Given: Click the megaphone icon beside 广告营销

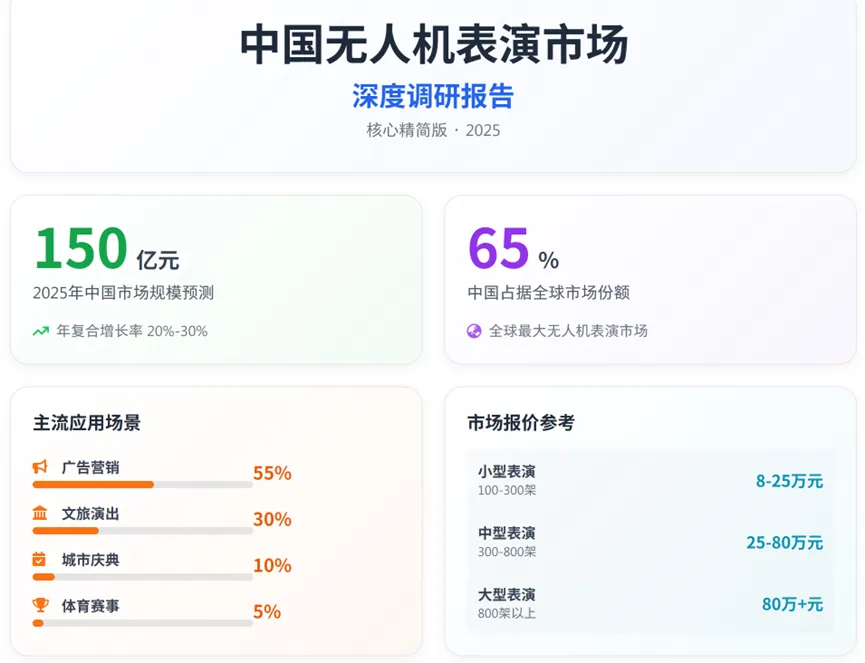Looking at the screenshot, I should pyautogui.click(x=40, y=467).
